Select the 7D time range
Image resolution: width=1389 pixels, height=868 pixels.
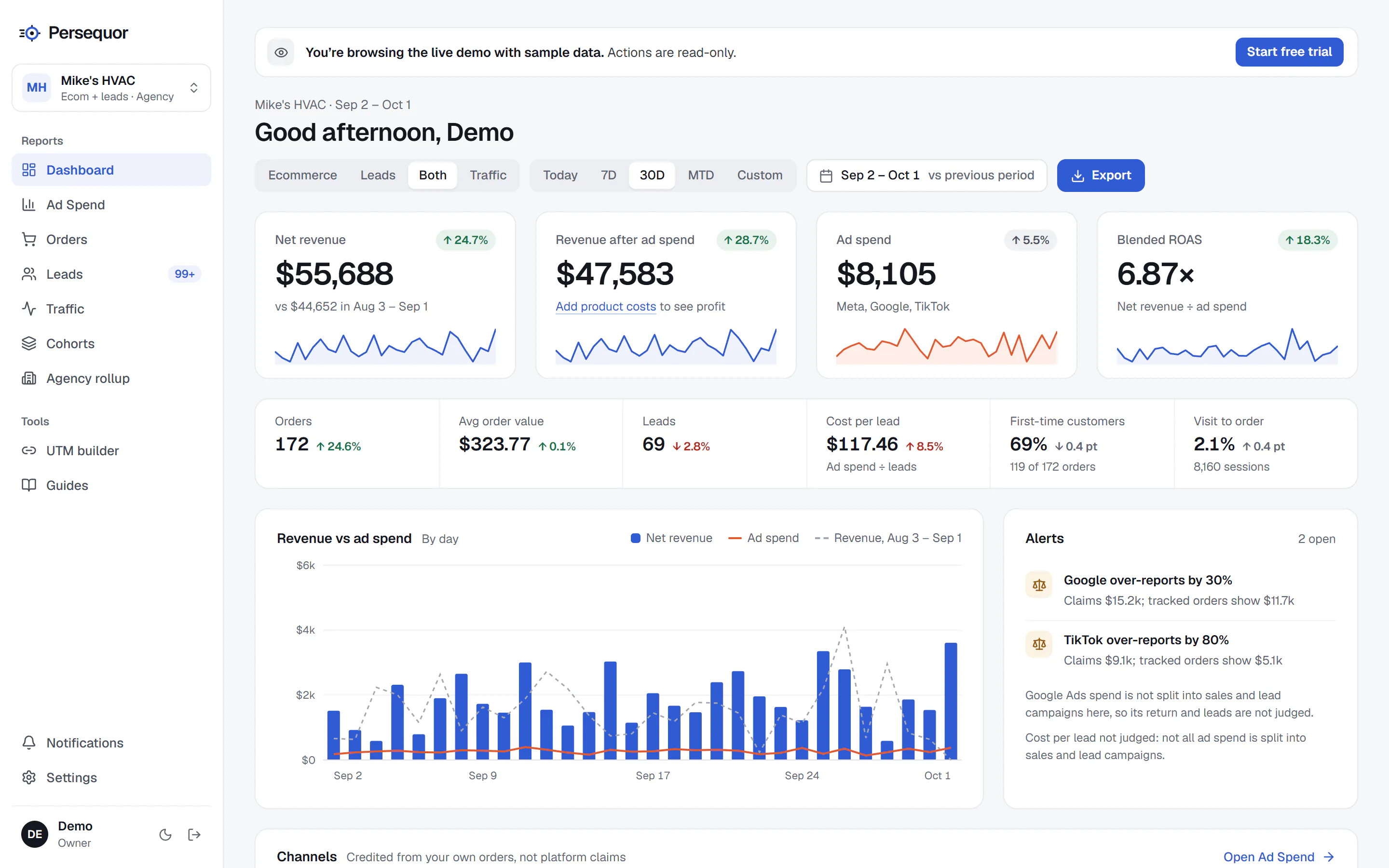[x=608, y=175]
